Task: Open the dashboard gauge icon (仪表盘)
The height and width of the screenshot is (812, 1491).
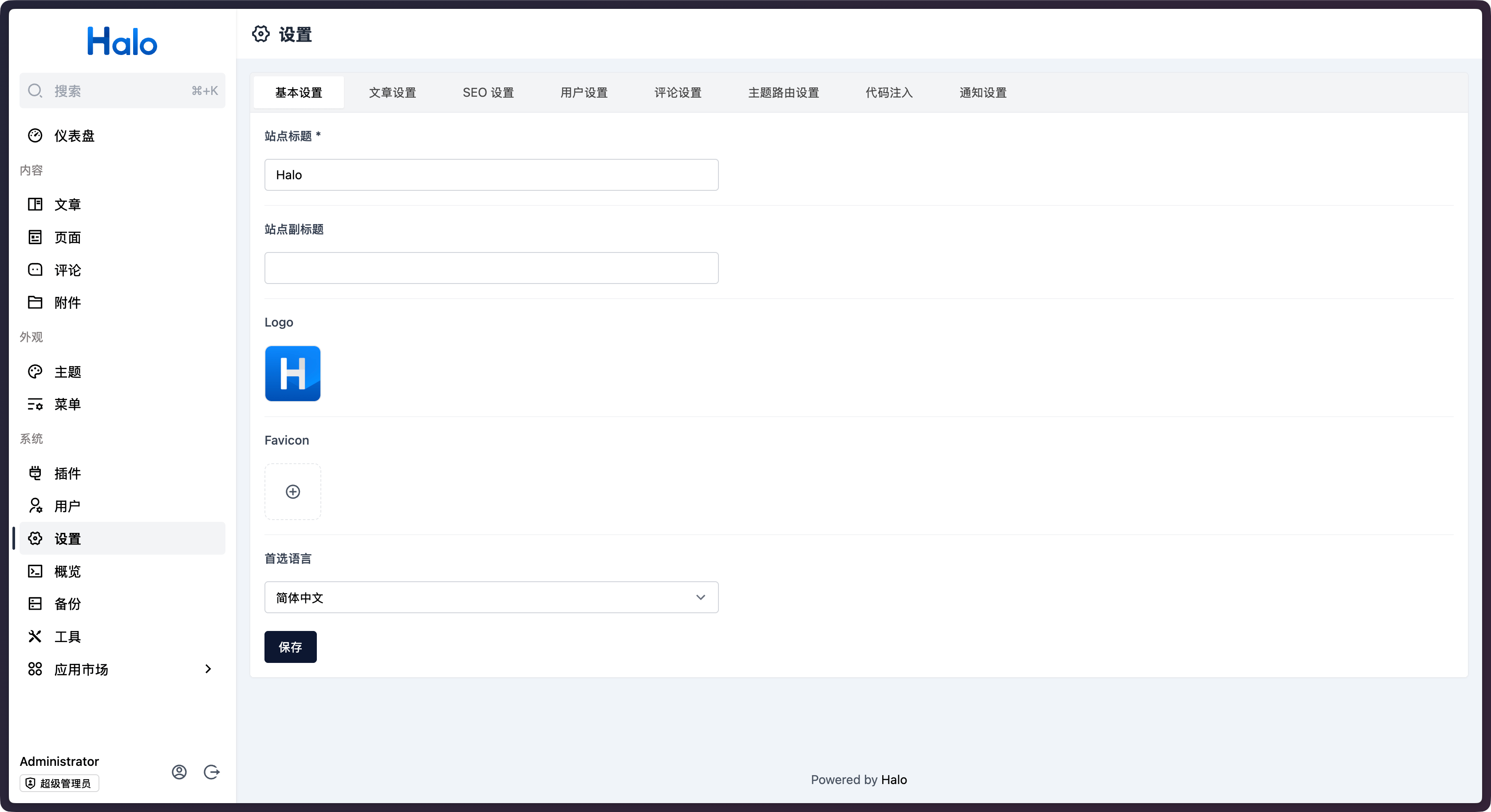Action: (x=35, y=135)
